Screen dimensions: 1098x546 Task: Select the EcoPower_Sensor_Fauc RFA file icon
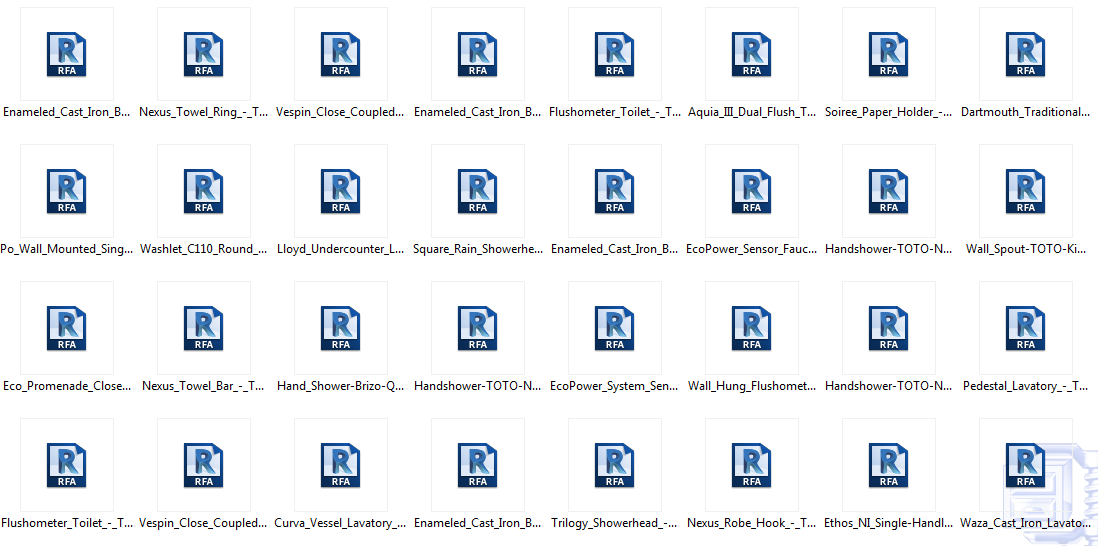[x=751, y=191]
